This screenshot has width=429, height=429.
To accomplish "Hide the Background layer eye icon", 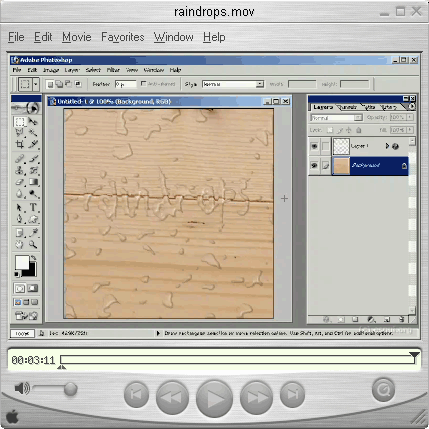I will [314, 165].
